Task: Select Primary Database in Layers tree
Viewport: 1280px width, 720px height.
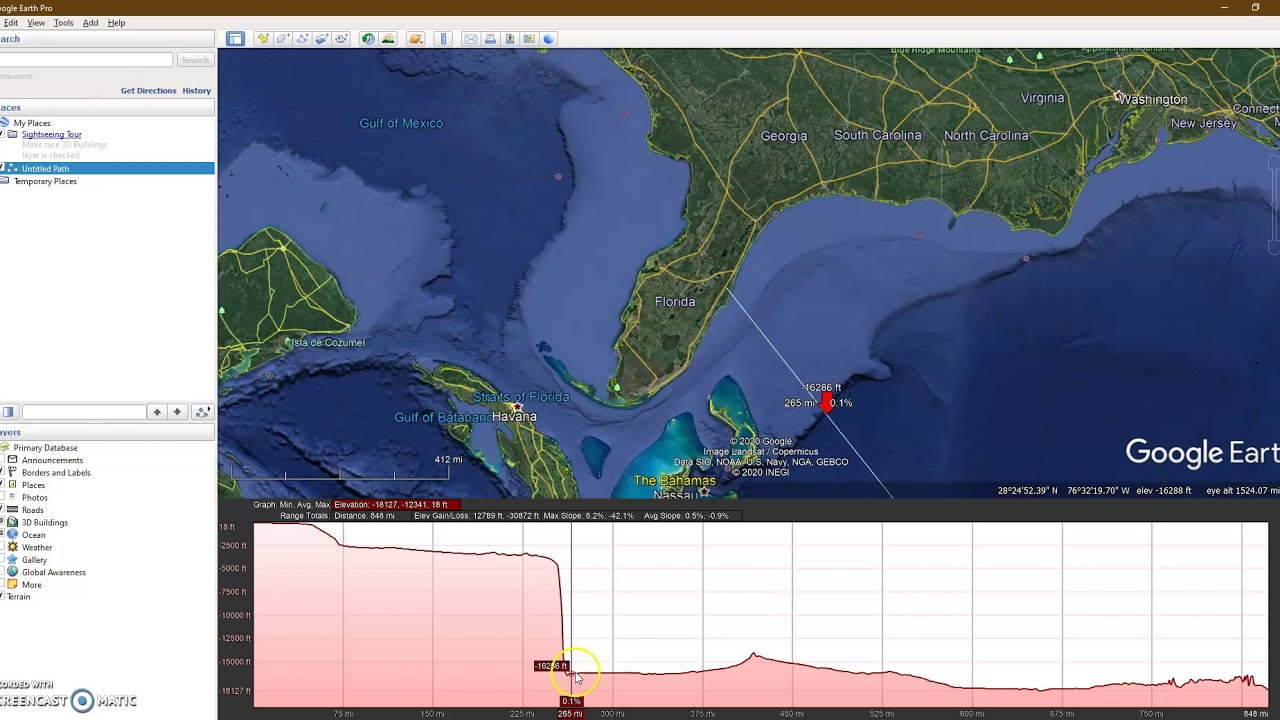Action: (45, 448)
